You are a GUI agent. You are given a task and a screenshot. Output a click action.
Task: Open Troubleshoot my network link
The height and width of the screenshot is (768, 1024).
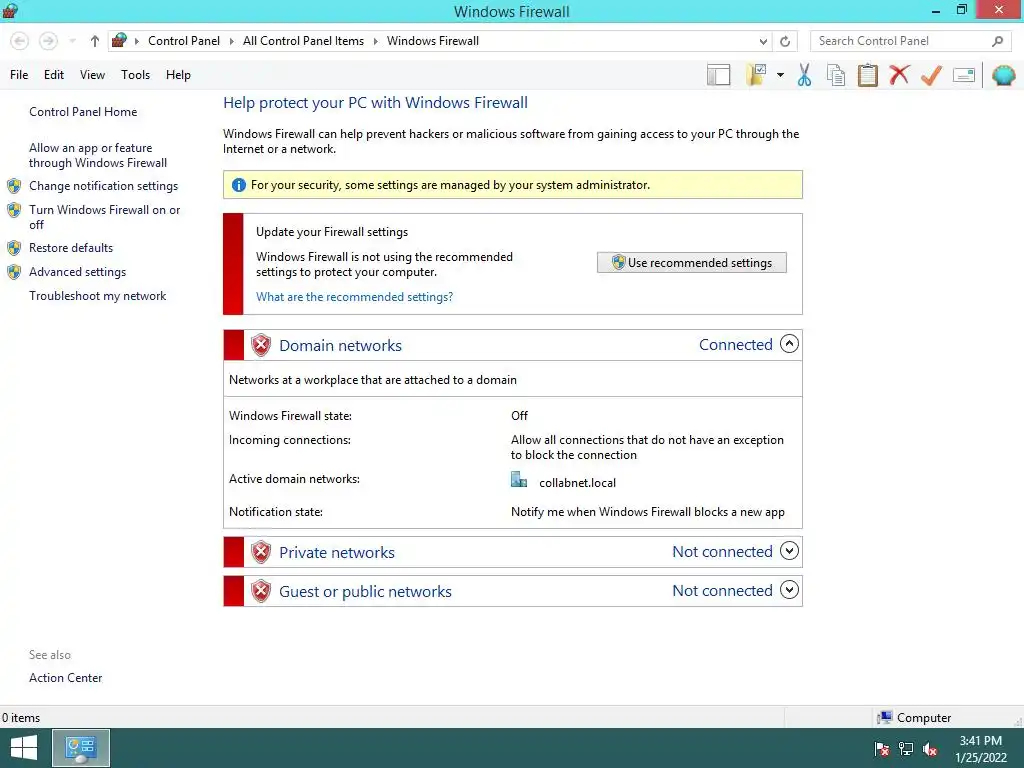tap(97, 296)
